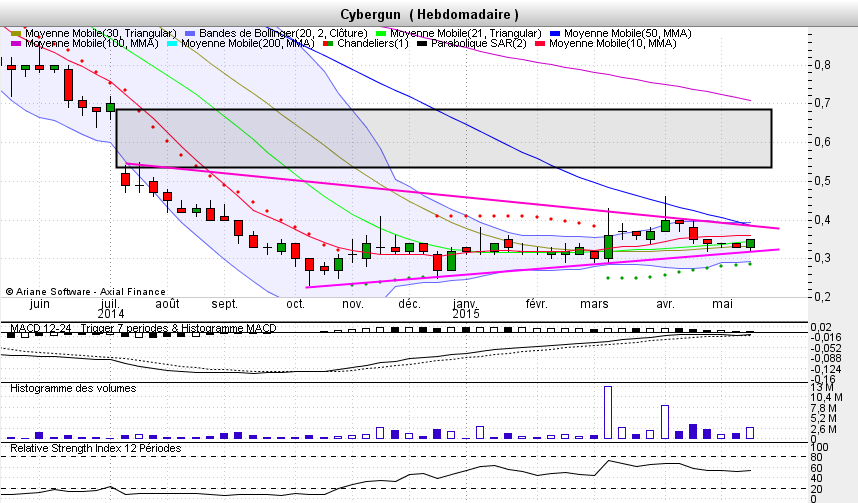Viewport: 858px width, 503px height.
Task: Click the Moyenne Mobile(100, MMA) legend label
Action: (x=91, y=43)
